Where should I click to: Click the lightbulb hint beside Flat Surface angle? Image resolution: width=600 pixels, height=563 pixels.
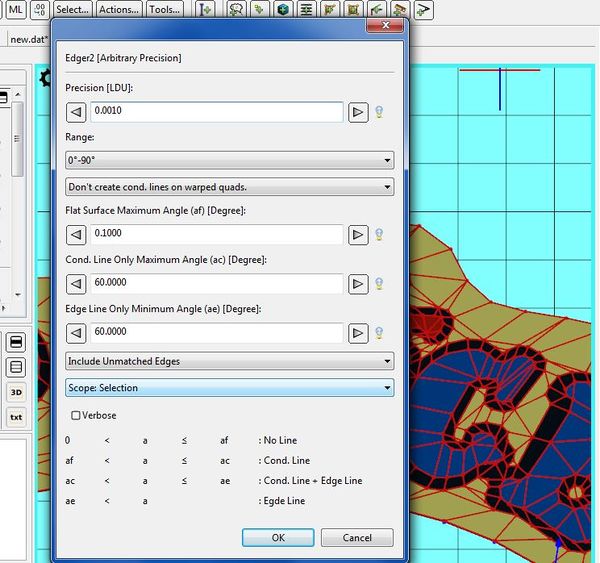tap(380, 235)
